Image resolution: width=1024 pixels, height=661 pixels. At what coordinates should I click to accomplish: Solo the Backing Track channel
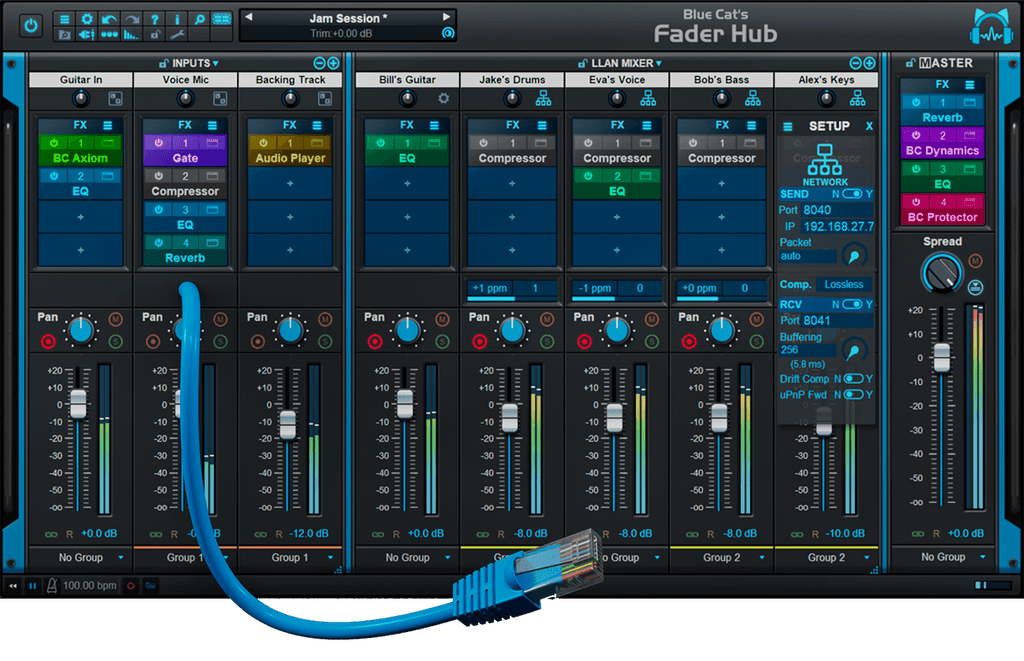pyautogui.click(x=325, y=341)
